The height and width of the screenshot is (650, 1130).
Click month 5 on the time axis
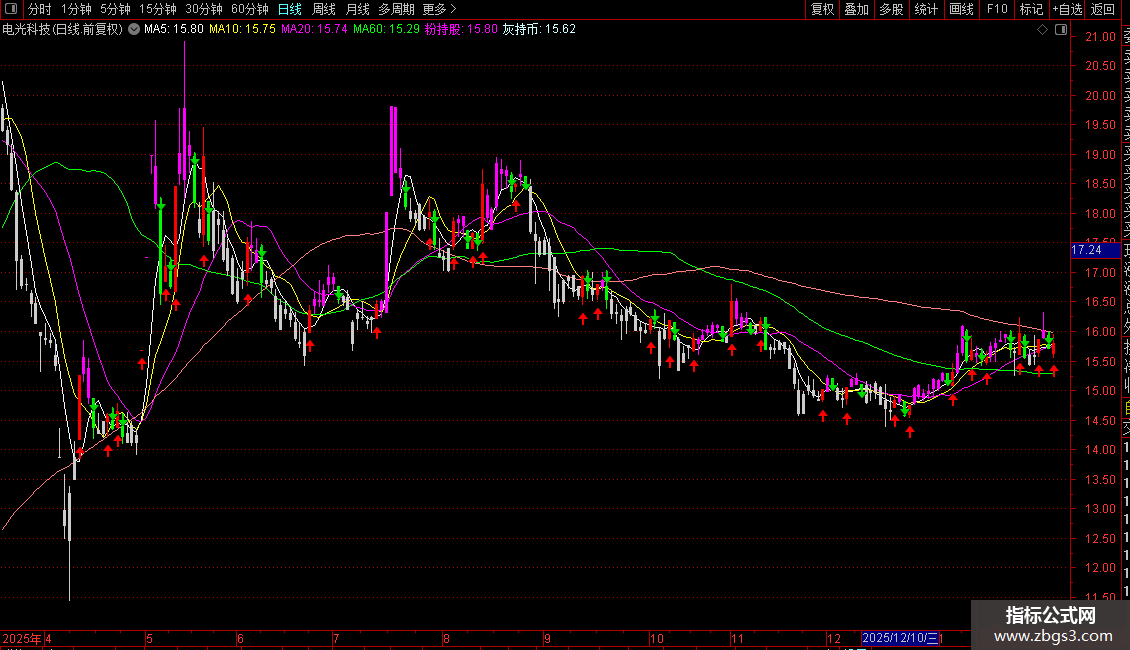(150, 638)
